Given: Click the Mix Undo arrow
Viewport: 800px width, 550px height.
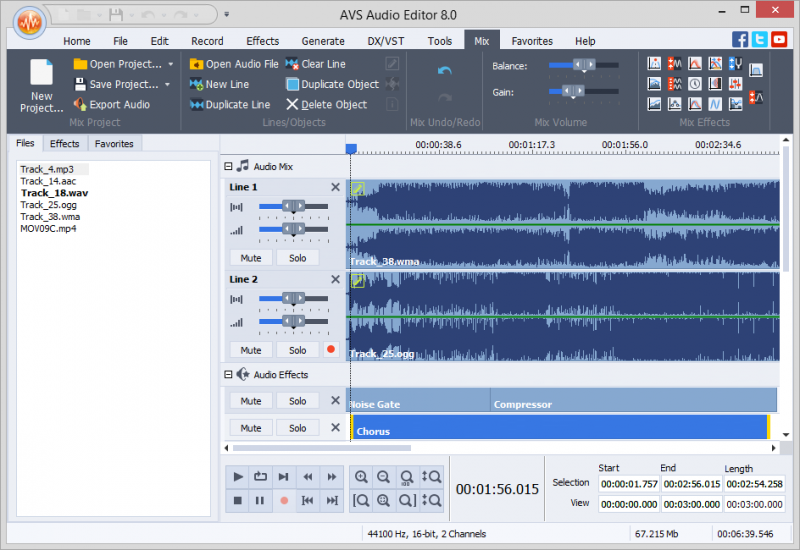Looking at the screenshot, I should (x=444, y=71).
